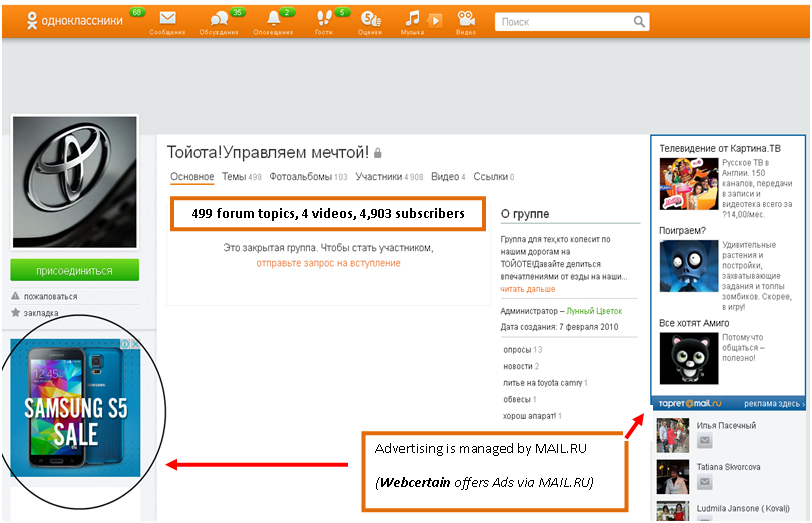
Task: Click message icon beside Tatiana Skvorcova
Action: click(x=704, y=483)
